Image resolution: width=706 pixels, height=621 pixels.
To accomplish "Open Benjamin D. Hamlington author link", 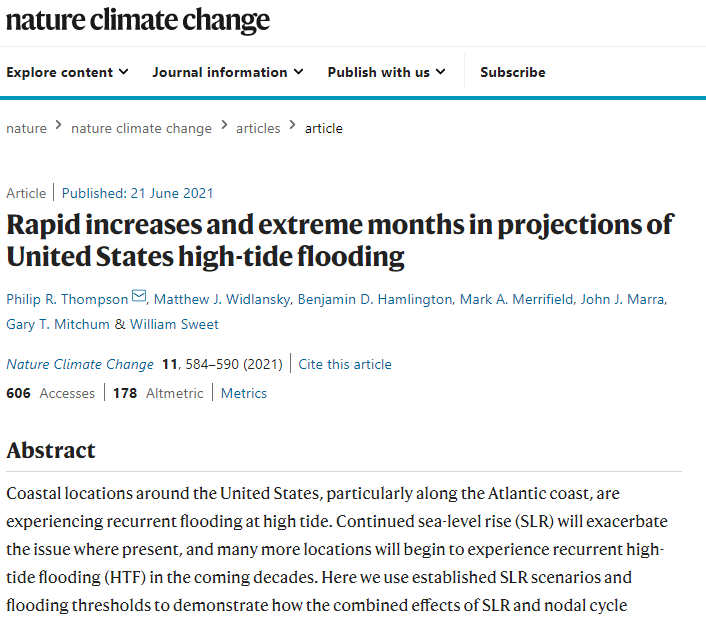I will coord(375,299).
